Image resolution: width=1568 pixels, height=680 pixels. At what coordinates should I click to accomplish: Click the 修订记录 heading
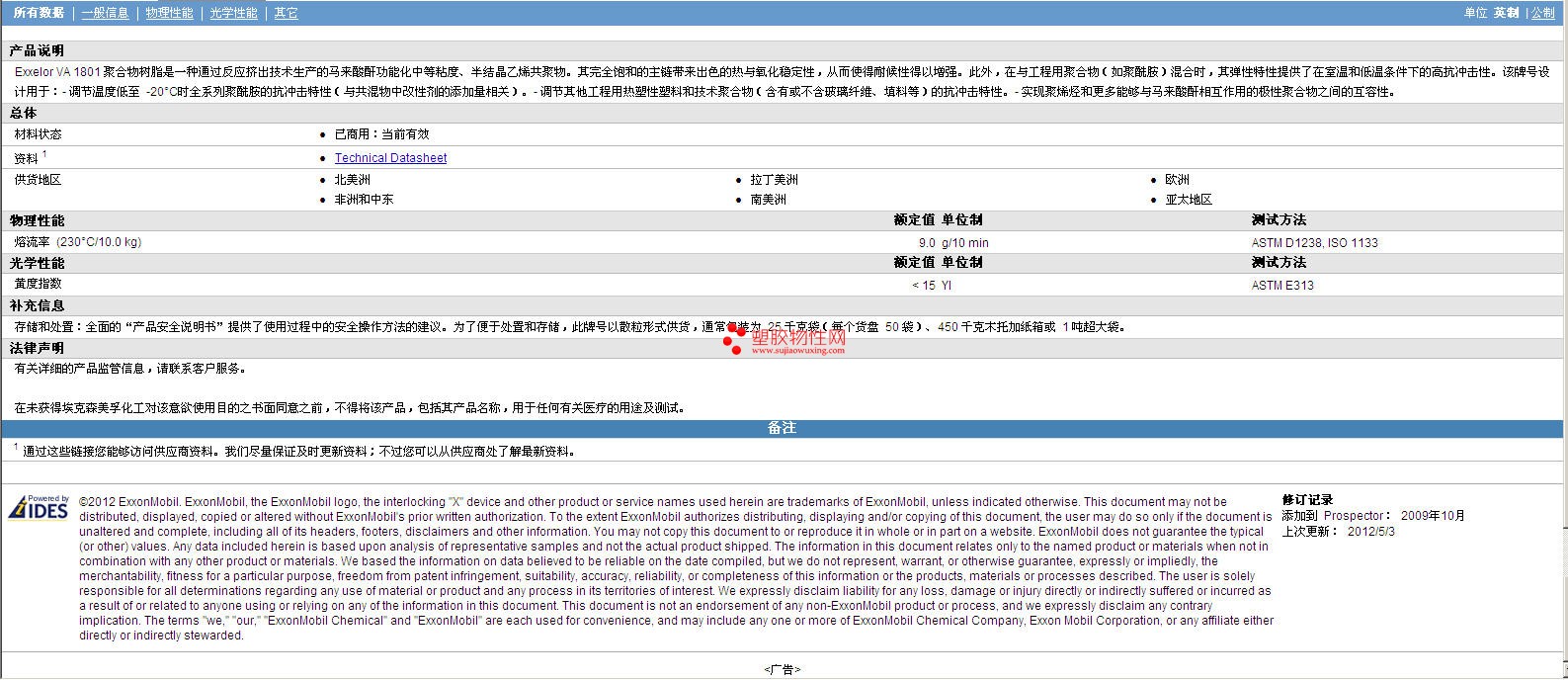point(1307,500)
